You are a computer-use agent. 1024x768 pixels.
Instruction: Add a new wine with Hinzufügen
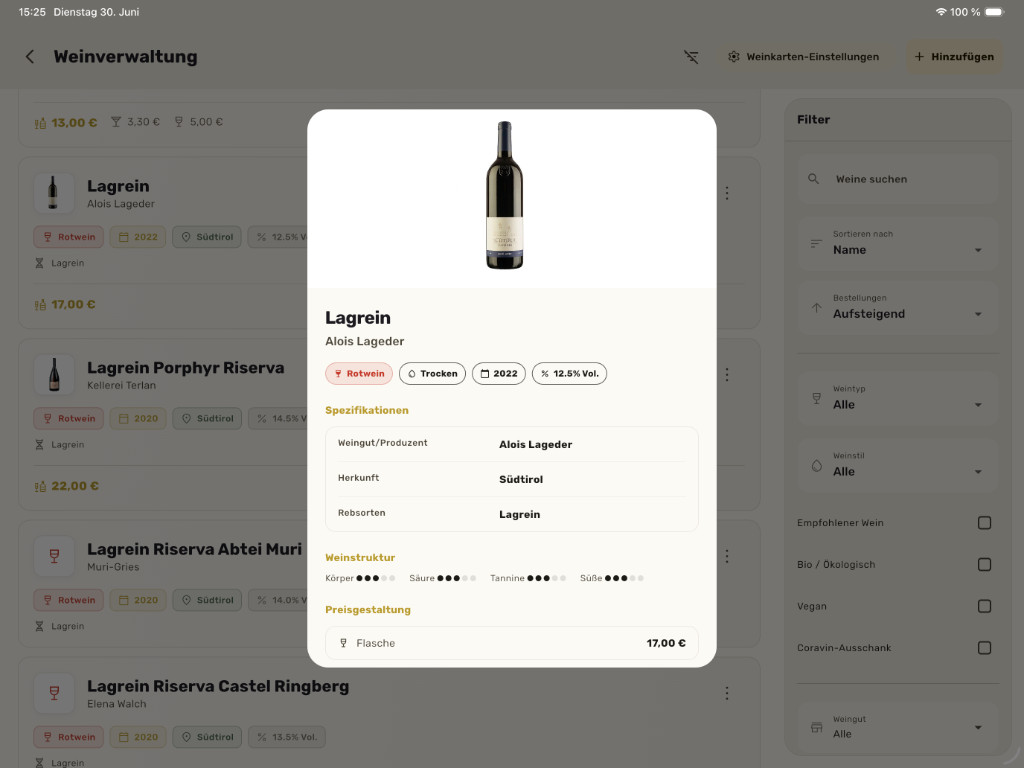954,57
